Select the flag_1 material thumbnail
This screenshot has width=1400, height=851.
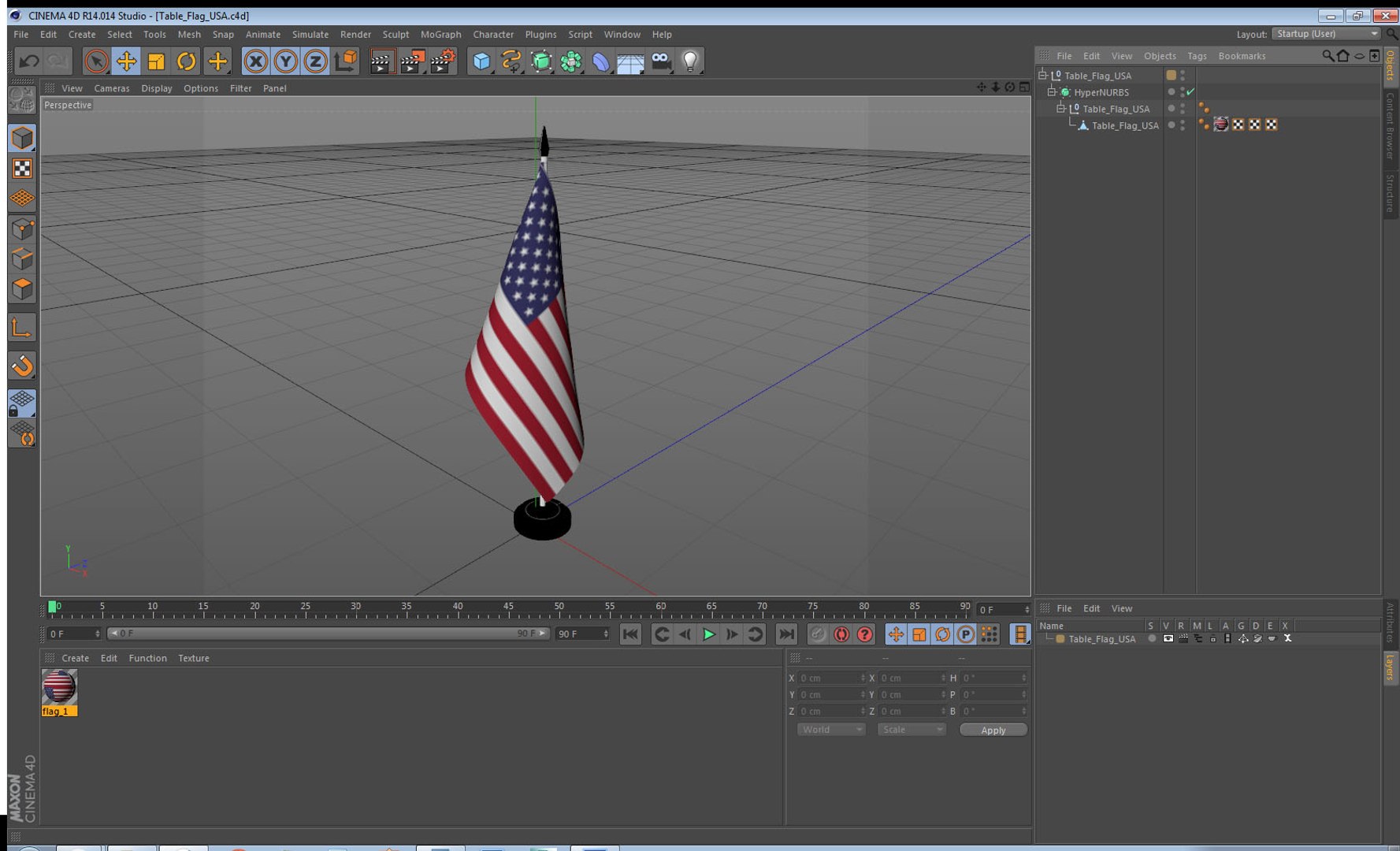coord(59,687)
